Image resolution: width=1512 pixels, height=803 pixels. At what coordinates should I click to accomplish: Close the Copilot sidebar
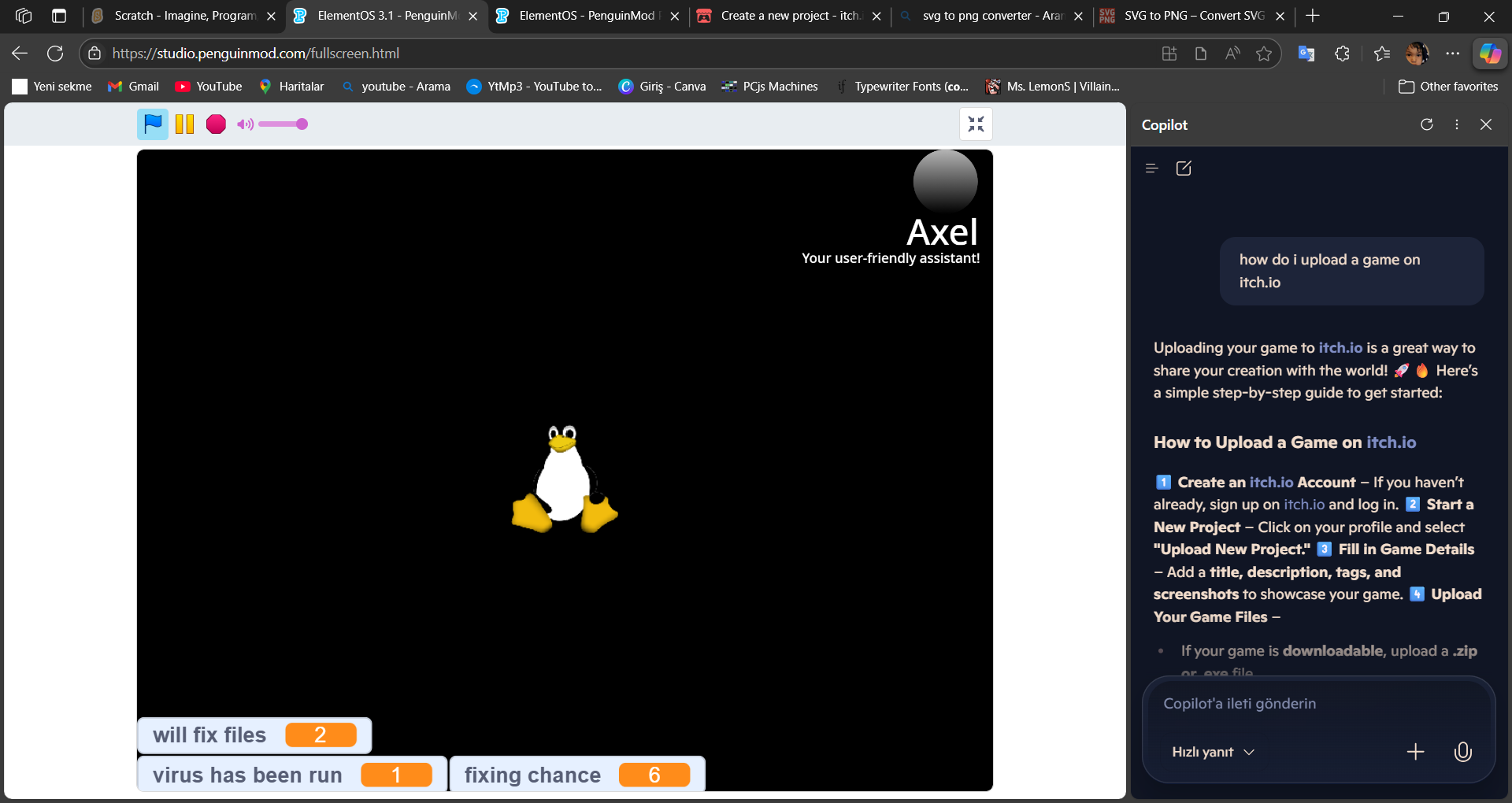point(1486,124)
